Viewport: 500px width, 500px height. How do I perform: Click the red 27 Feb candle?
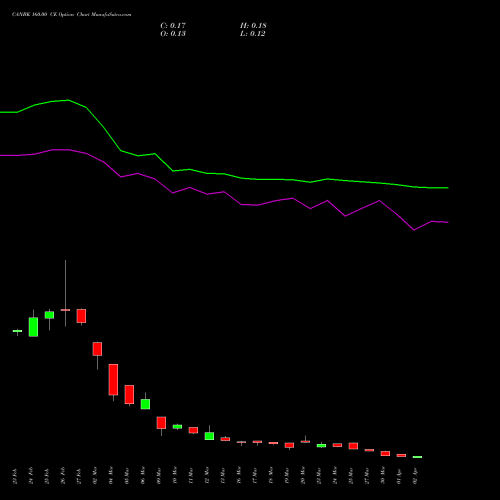tap(81, 316)
